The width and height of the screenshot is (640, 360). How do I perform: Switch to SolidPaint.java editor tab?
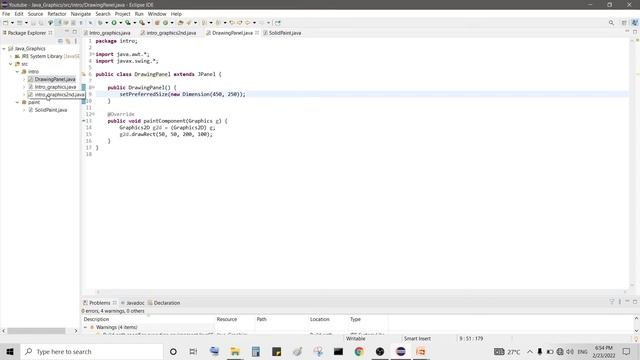282,33
